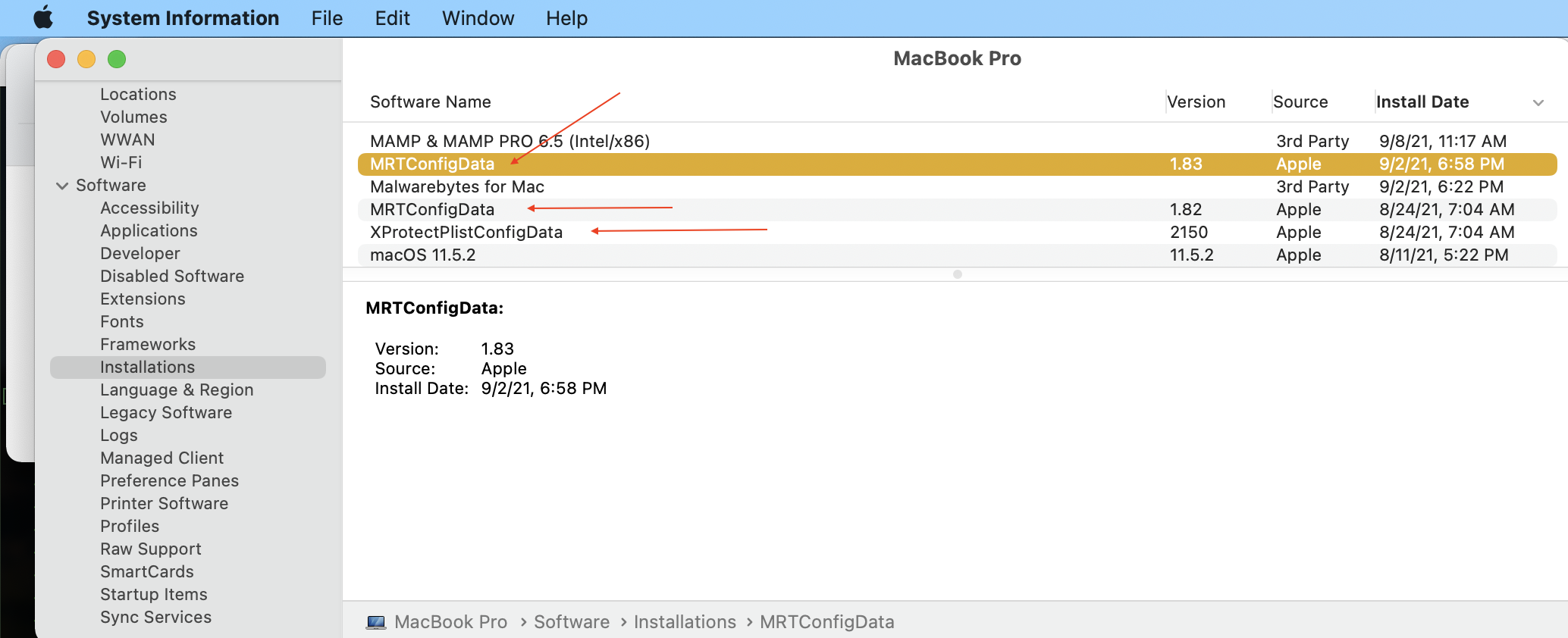Image resolution: width=1568 pixels, height=638 pixels.
Task: Click the 8/11/21, 5:22 PM install date
Action: (x=1444, y=255)
